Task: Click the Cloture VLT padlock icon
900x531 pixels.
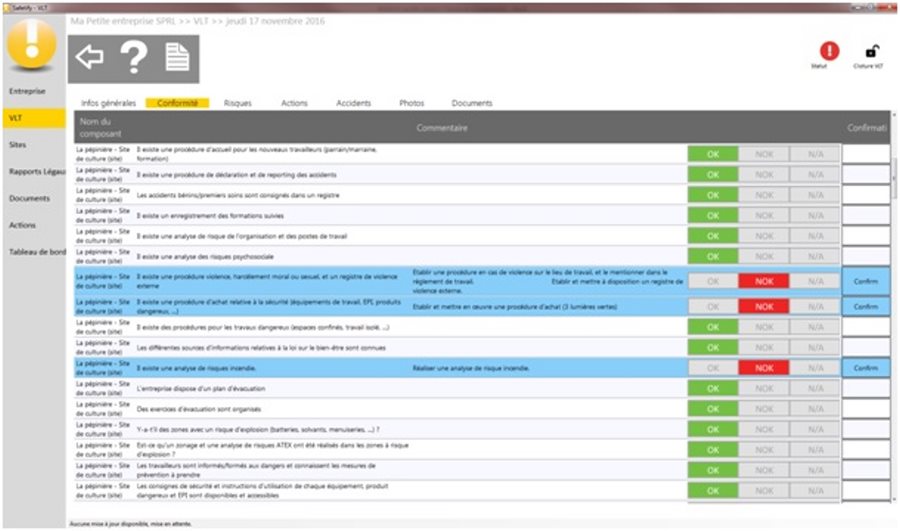Action: (872, 51)
